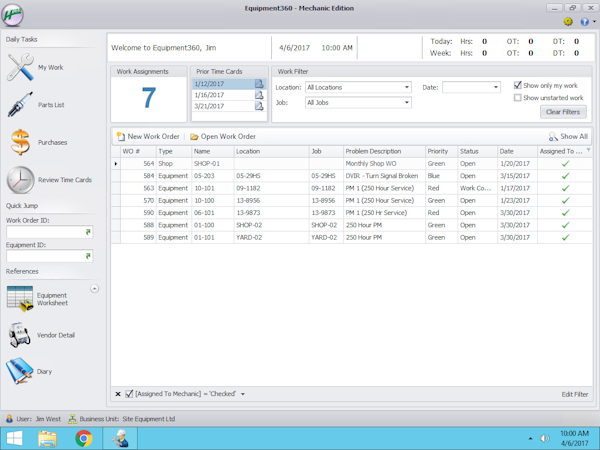This screenshot has width=600, height=450.
Task: Open time card document icon for 3/21/2017
Action: (x=259, y=106)
